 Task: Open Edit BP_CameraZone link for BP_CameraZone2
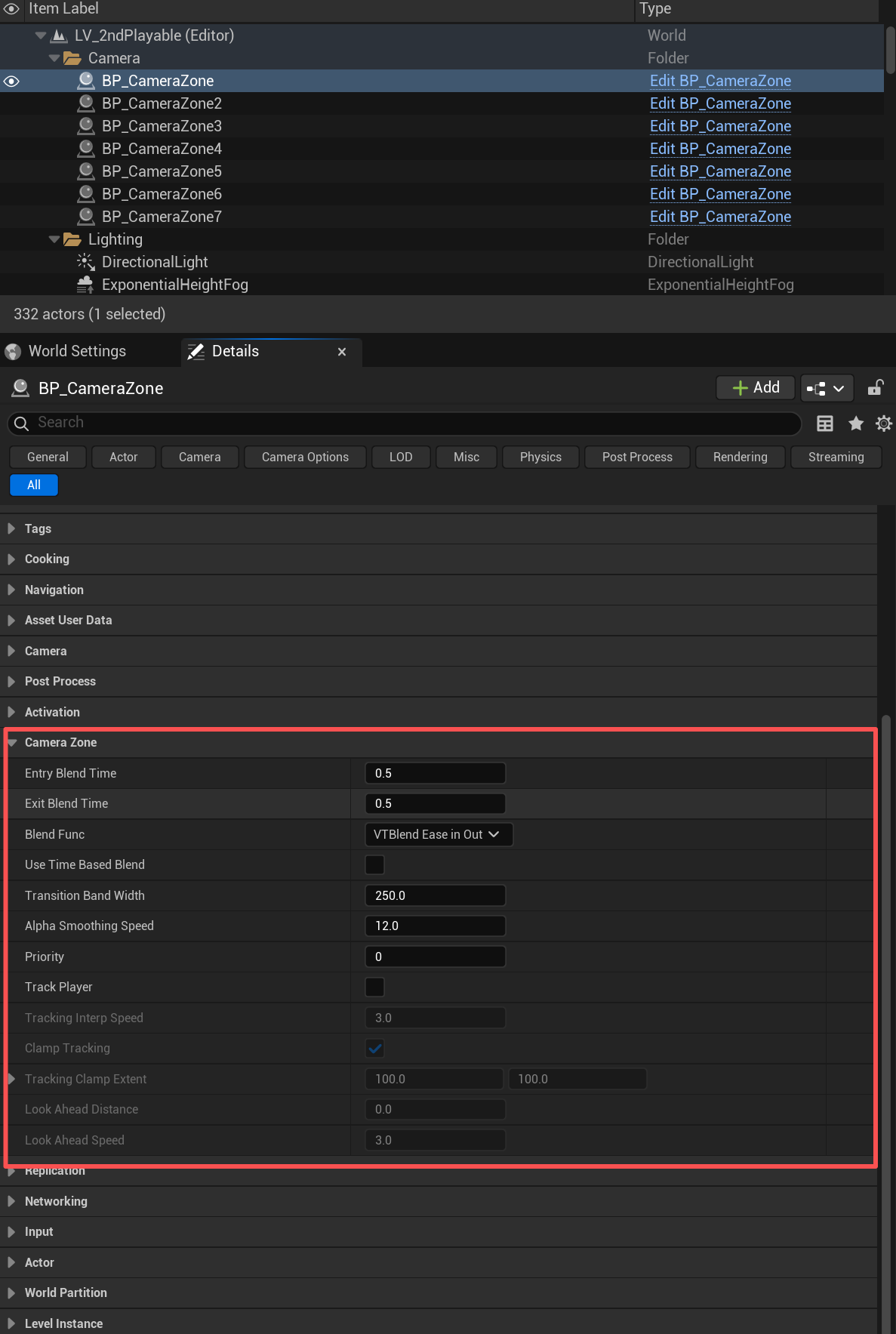point(720,103)
